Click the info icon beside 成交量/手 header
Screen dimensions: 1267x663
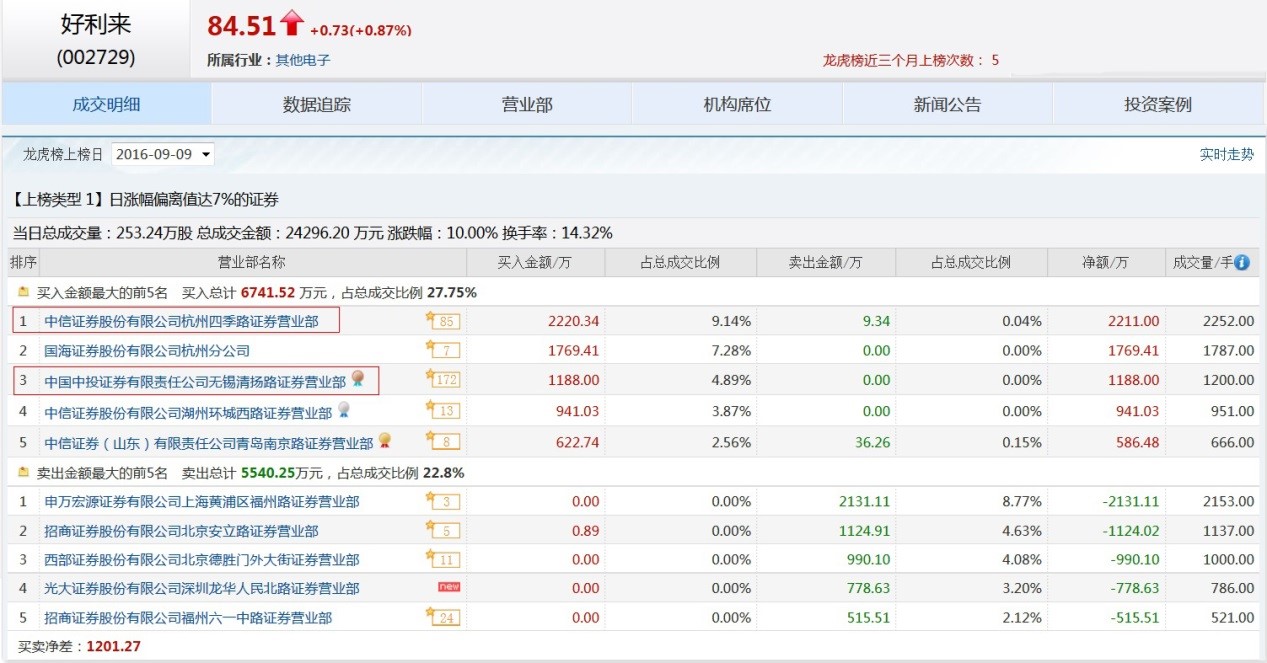coord(1241,263)
